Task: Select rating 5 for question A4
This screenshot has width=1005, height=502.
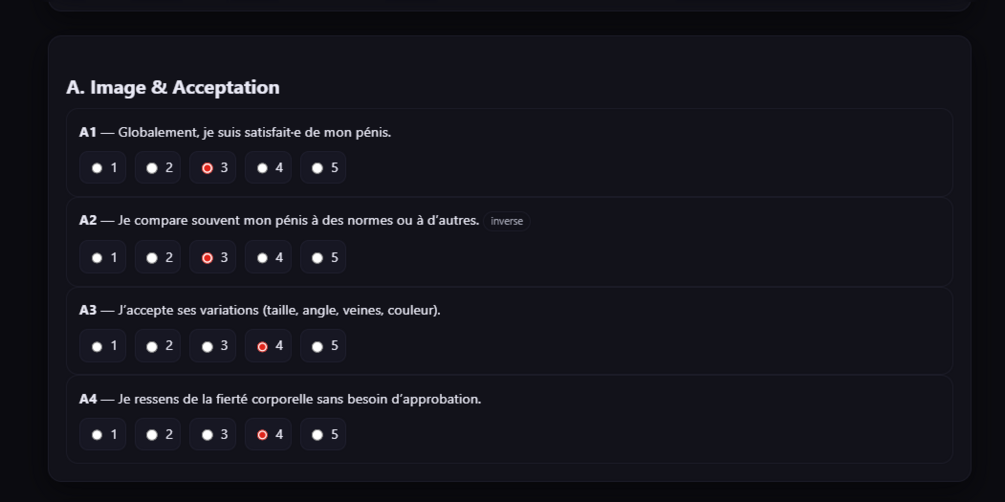Action: [x=323, y=435]
